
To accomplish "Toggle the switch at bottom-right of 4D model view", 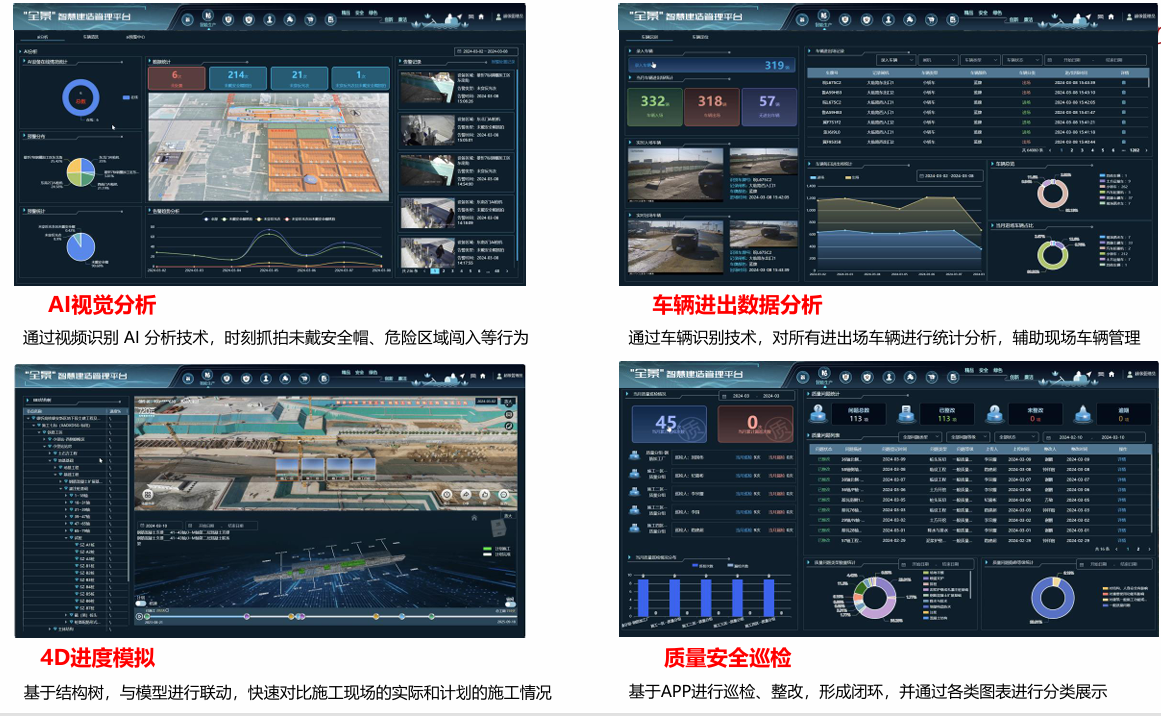I will [510, 603].
